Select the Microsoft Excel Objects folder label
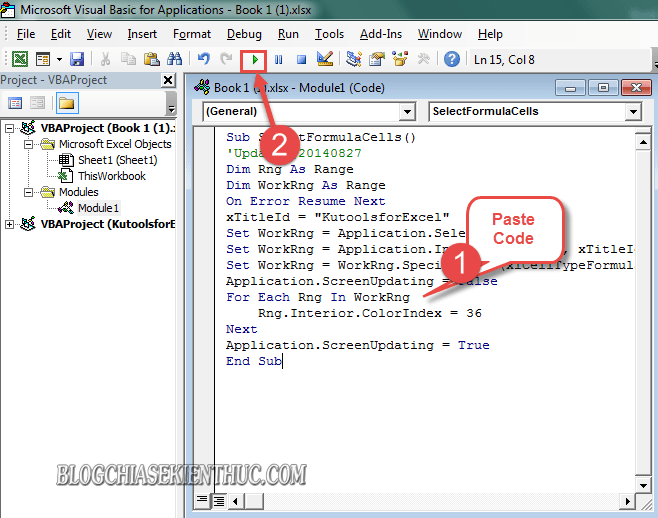Viewport: 658px width, 518px height. coord(115,144)
